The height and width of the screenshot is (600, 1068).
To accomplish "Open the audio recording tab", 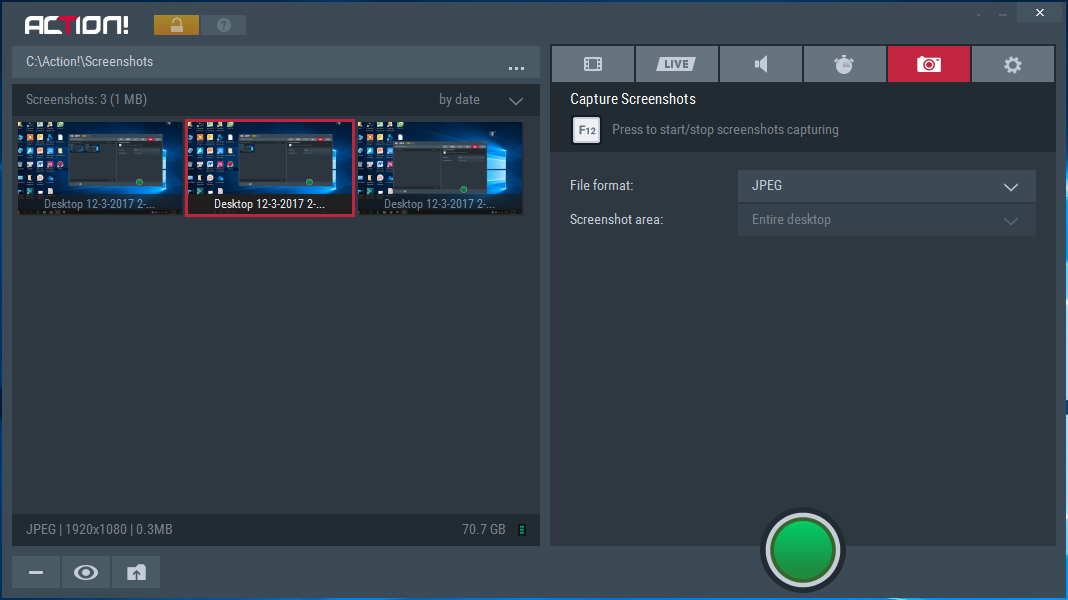I will click(x=761, y=64).
